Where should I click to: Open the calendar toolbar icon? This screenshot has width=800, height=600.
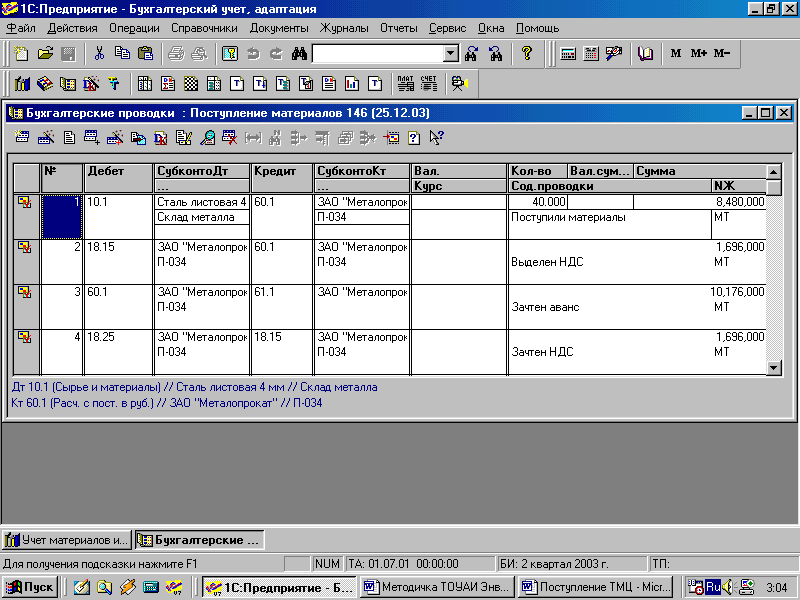pos(591,54)
